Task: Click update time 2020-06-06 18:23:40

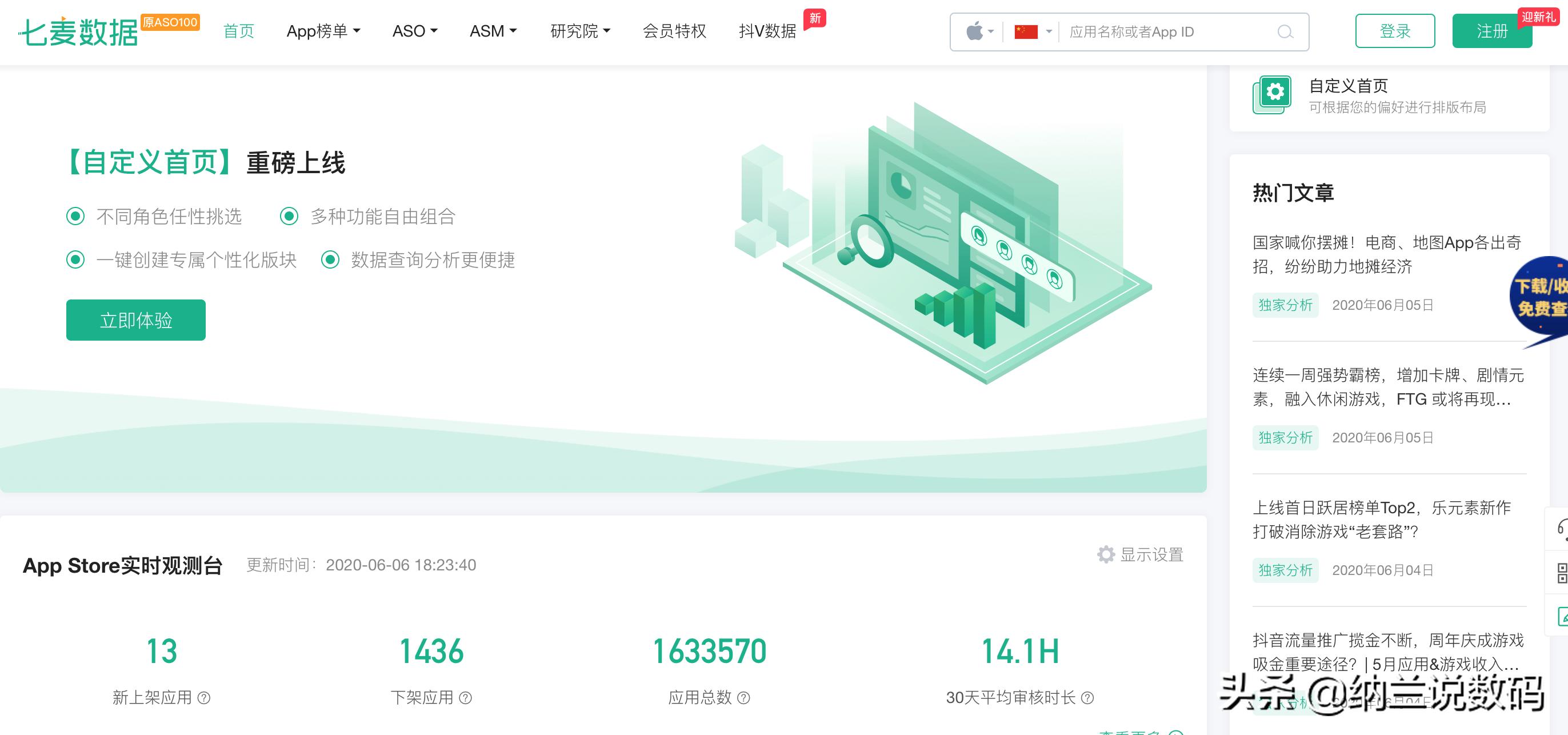Action: point(401,565)
